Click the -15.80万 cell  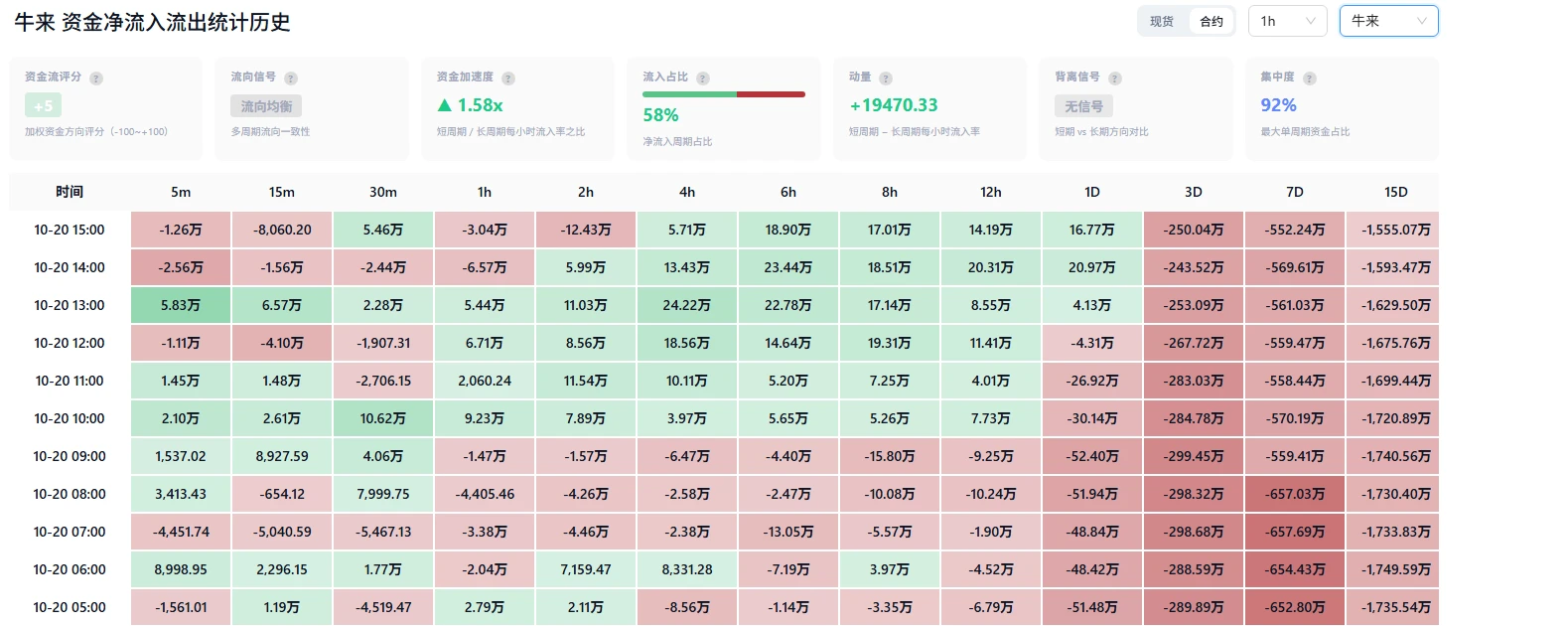[x=890, y=456]
